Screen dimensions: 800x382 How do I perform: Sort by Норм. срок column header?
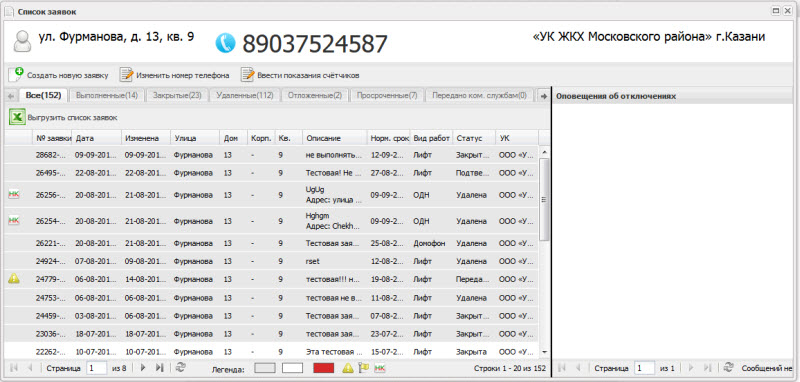coord(389,138)
